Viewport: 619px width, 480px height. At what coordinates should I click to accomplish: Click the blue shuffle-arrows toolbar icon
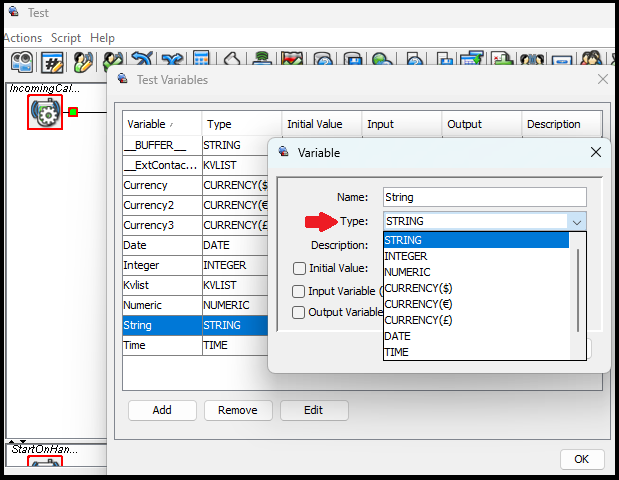pos(173,58)
